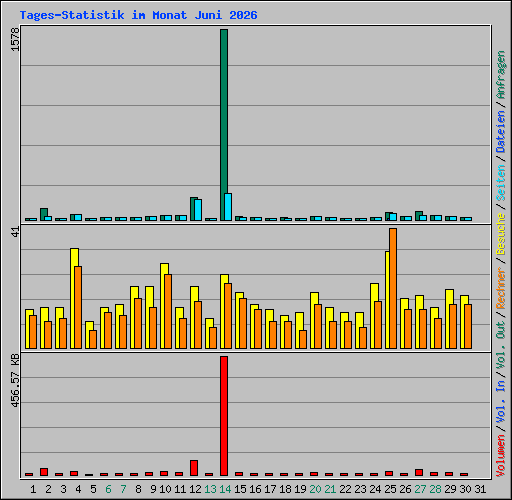
Task: Click the x-axis day label 16
Action: (255, 489)
